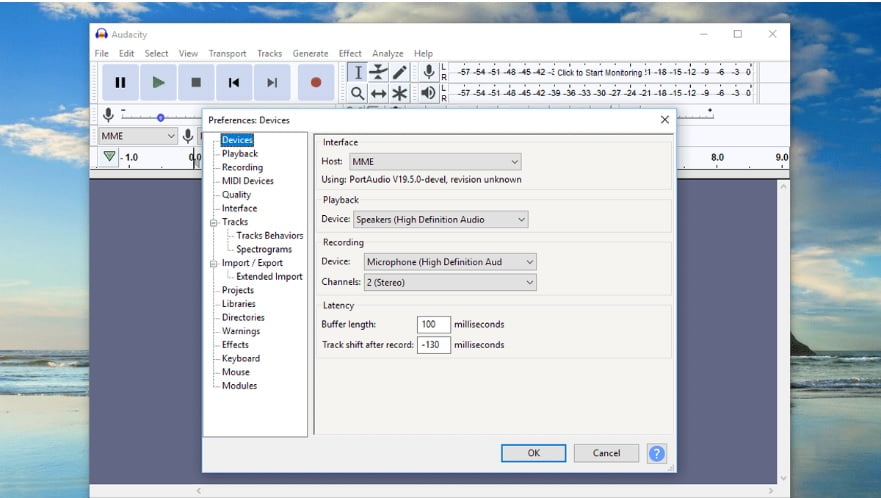Select Mouse in preferences tree
Screen dimensions: 881x498
235,372
